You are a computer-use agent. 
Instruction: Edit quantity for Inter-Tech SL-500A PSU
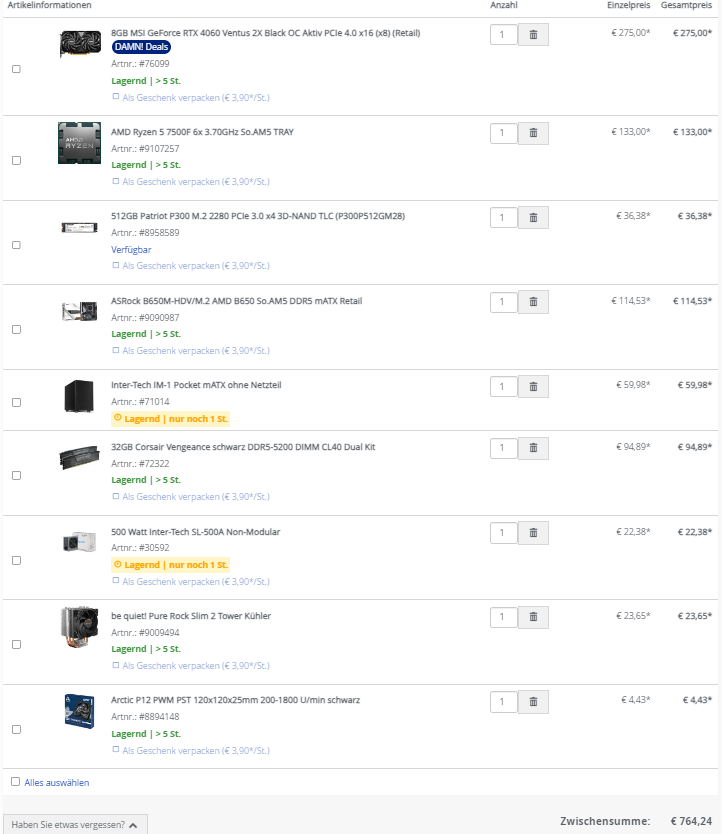click(503, 533)
